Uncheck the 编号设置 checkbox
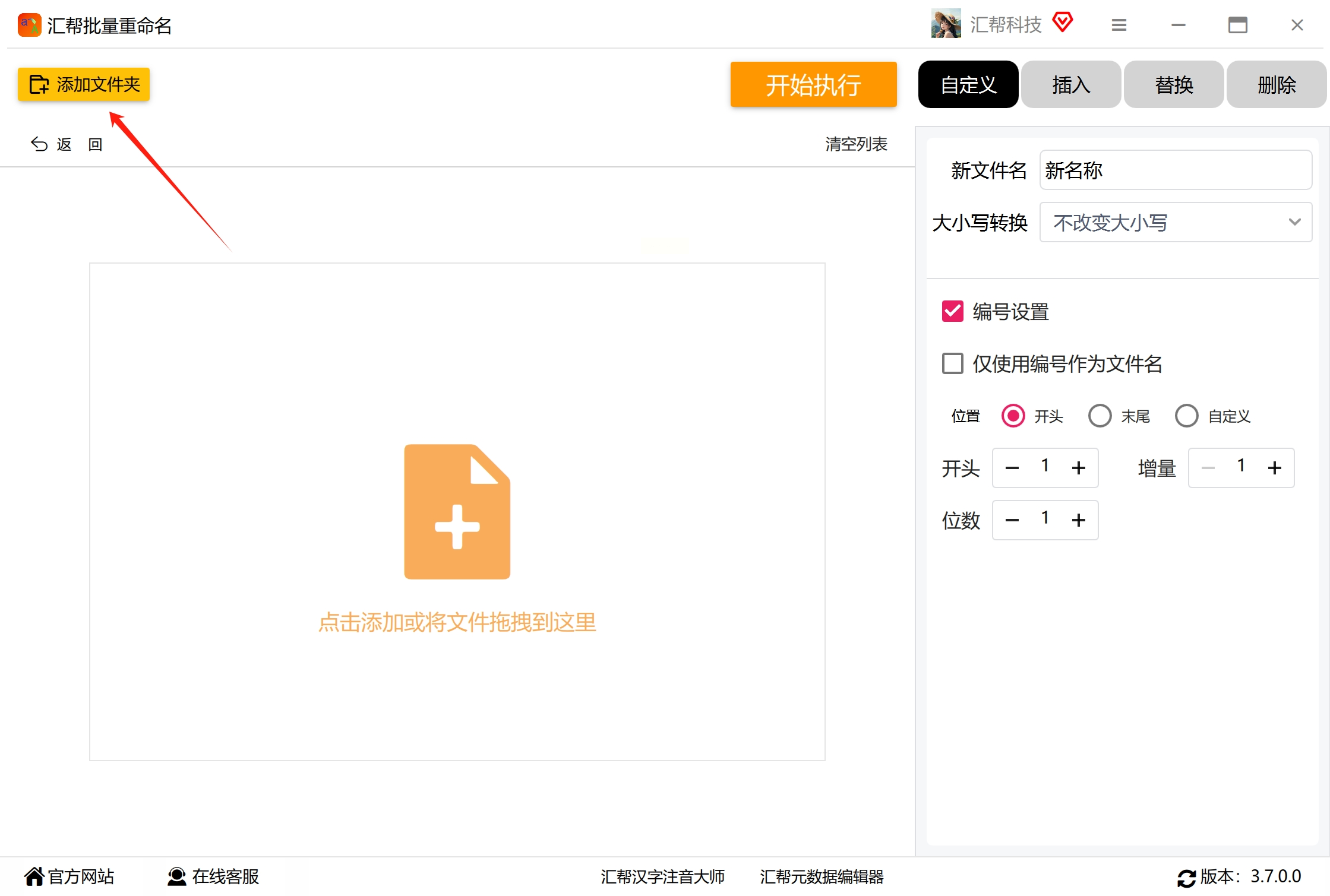The width and height of the screenshot is (1330, 896). pyautogui.click(x=952, y=311)
